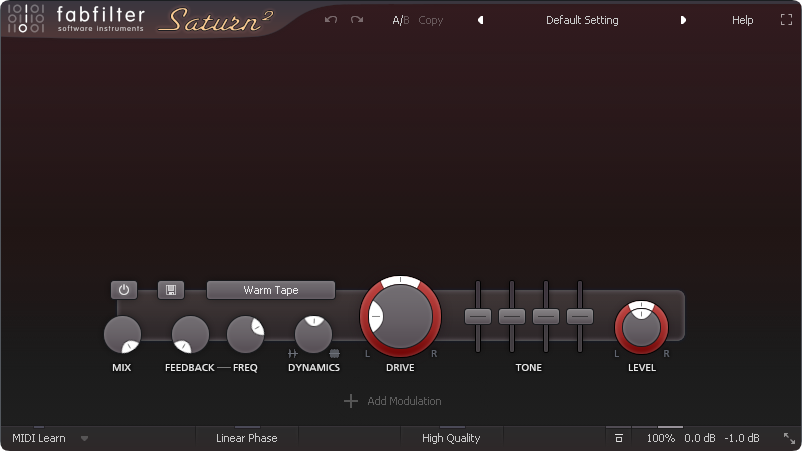
Task: Copy settings with the Copy button
Action: tap(431, 20)
